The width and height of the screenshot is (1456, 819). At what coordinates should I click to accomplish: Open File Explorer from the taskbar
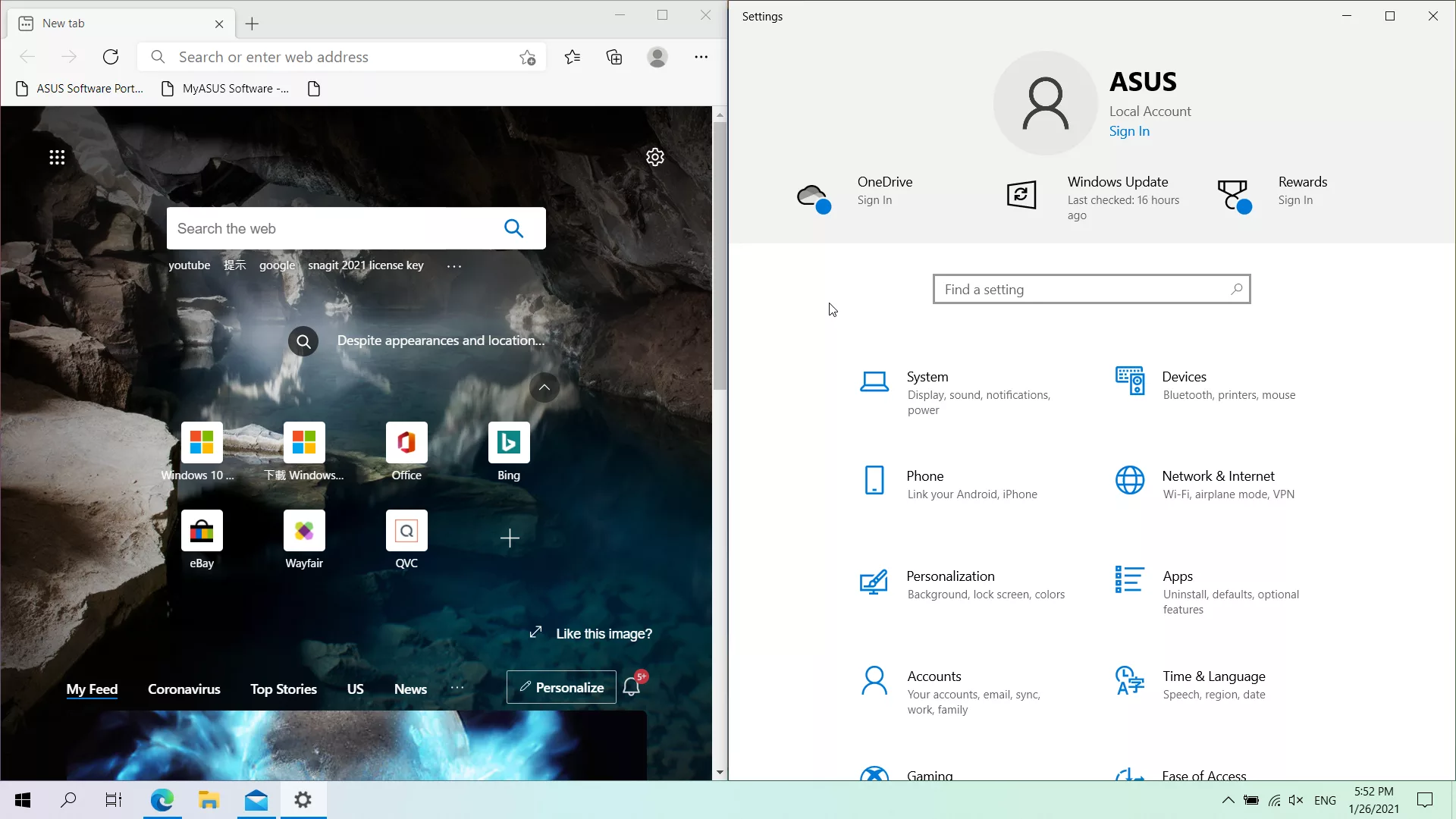coord(209,800)
